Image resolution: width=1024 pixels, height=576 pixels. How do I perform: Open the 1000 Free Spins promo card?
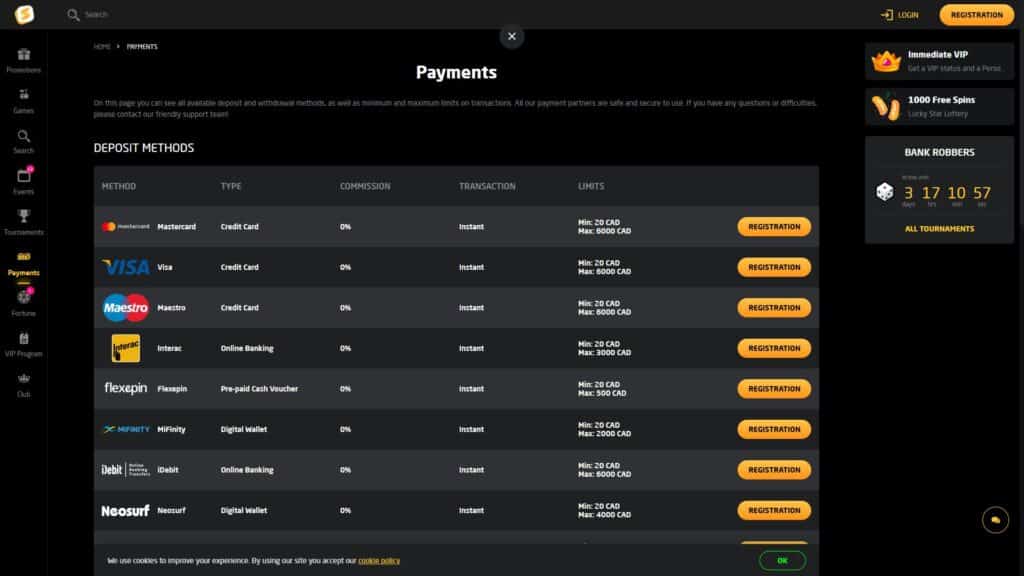click(939, 106)
